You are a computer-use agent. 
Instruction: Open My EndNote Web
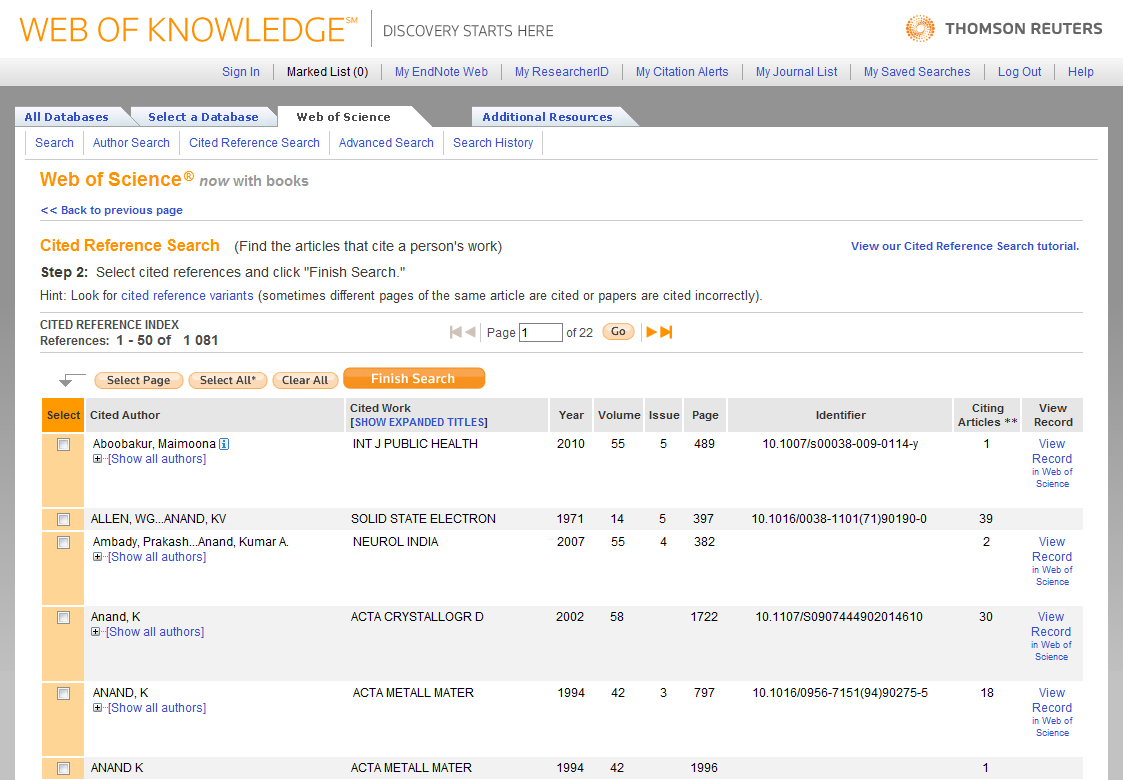[441, 72]
